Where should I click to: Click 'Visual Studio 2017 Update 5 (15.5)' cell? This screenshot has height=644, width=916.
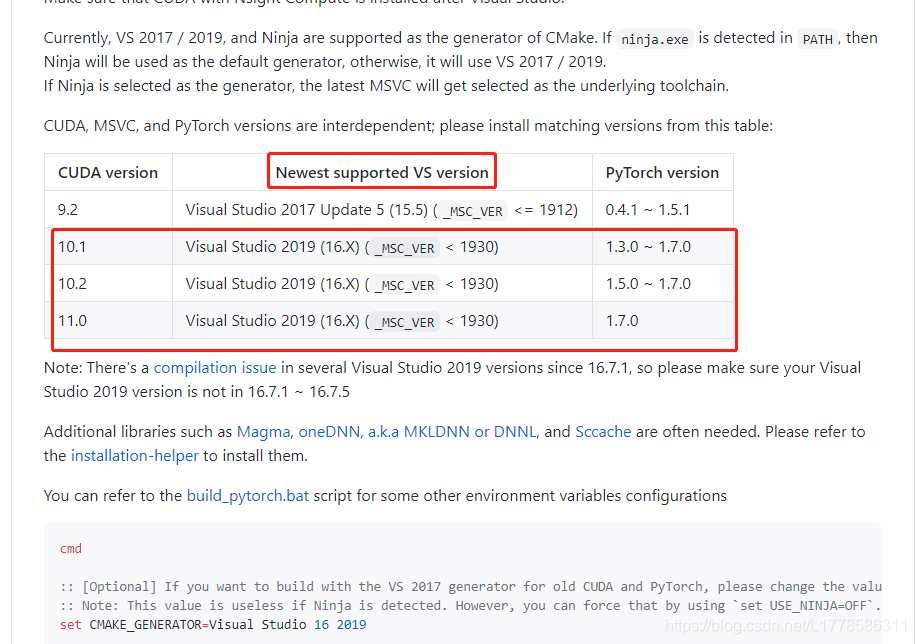pyautogui.click(x=382, y=209)
